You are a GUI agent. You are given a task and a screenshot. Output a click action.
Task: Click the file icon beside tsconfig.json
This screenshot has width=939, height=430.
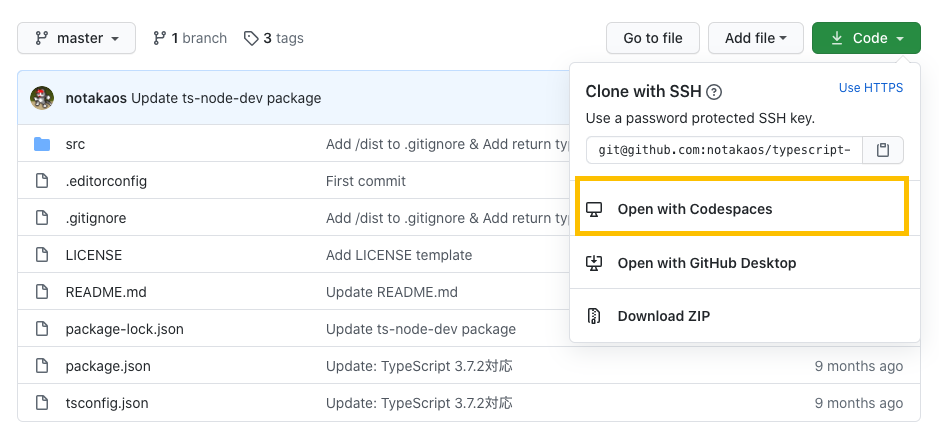[x=42, y=403]
